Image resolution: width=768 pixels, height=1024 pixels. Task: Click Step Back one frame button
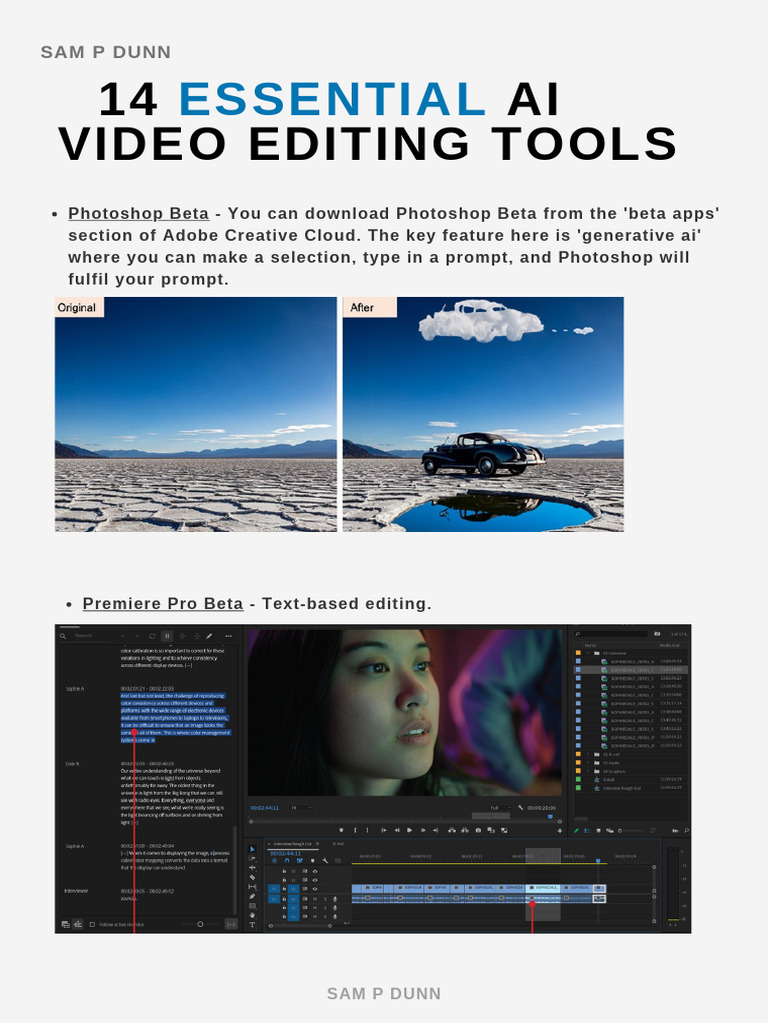pos(397,830)
